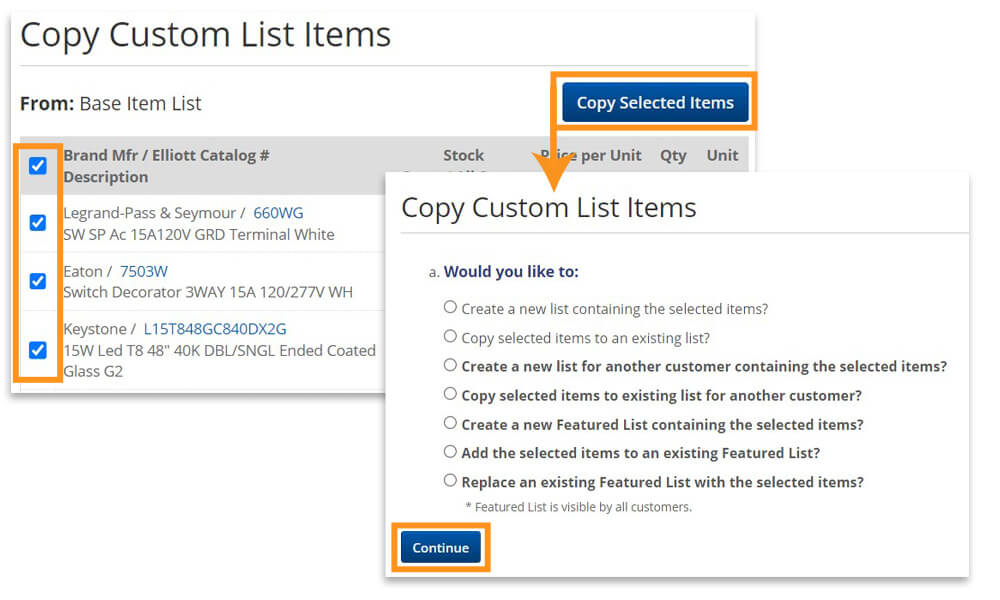
Task: Click the 'Qty' column header
Action: 673,156
